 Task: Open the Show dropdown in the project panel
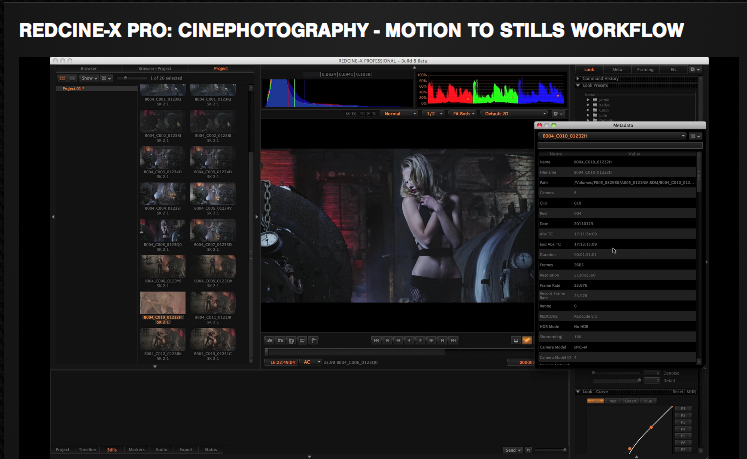[89, 78]
